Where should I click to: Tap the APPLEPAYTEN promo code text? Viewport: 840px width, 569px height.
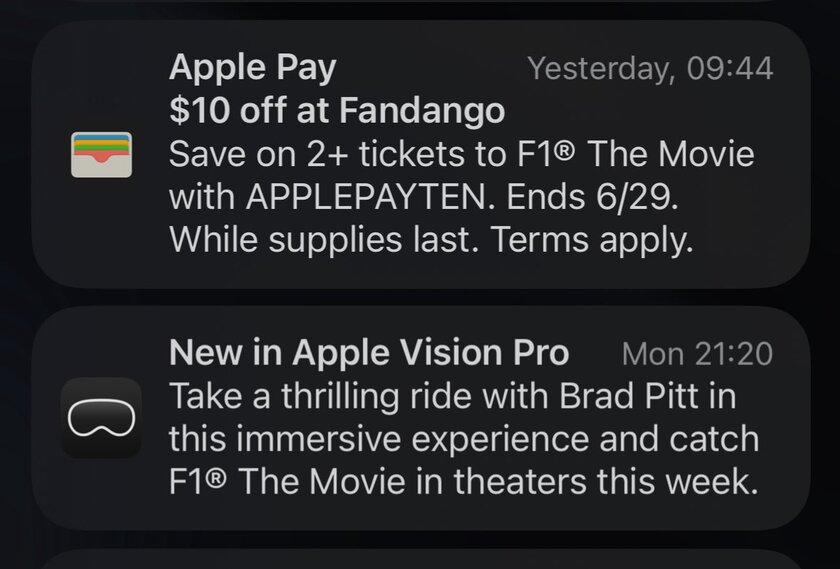366,197
